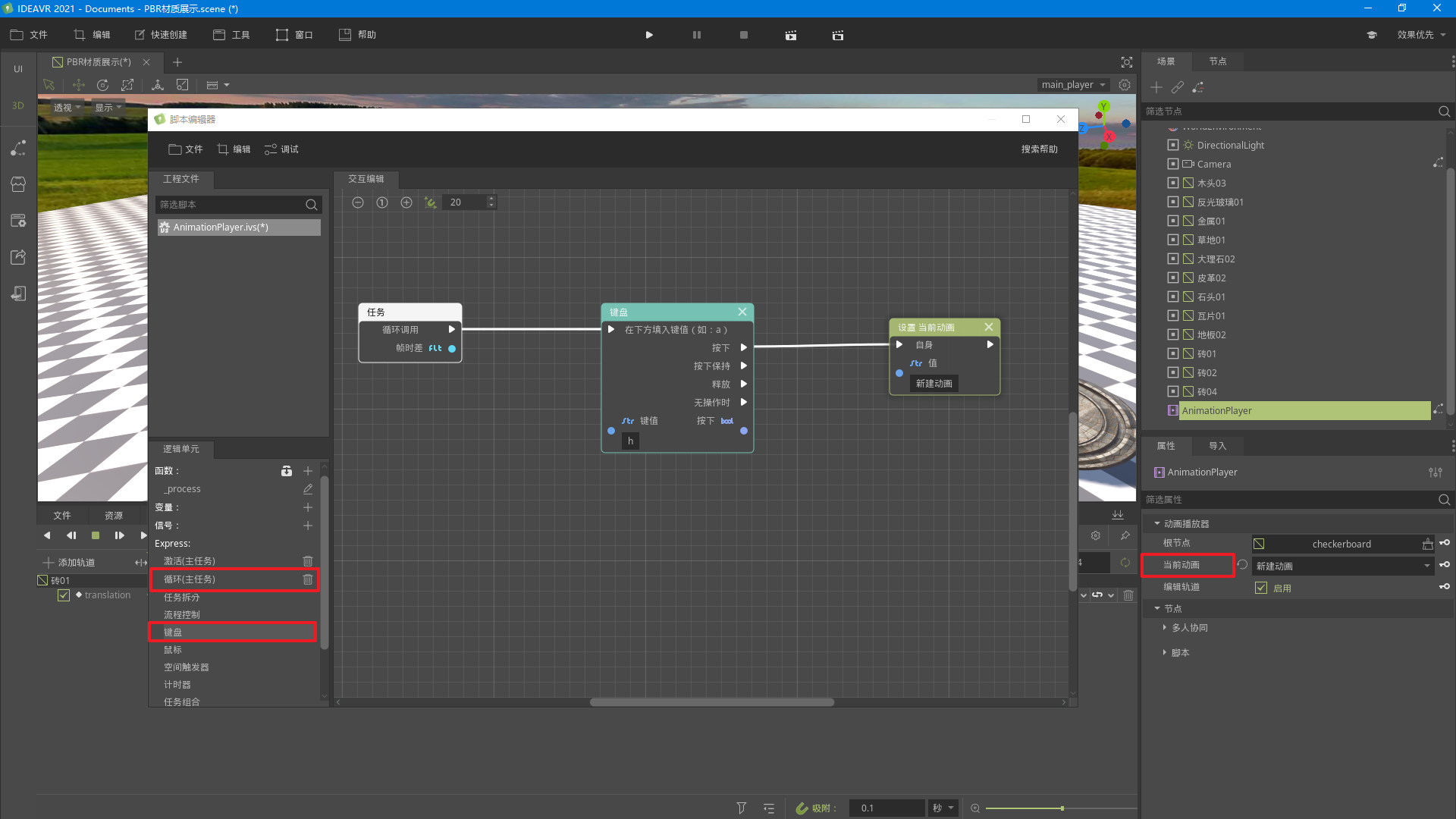Screen dimensions: 1456x819
Task: Toggle grid snap icon in script editor
Action: (x=430, y=202)
